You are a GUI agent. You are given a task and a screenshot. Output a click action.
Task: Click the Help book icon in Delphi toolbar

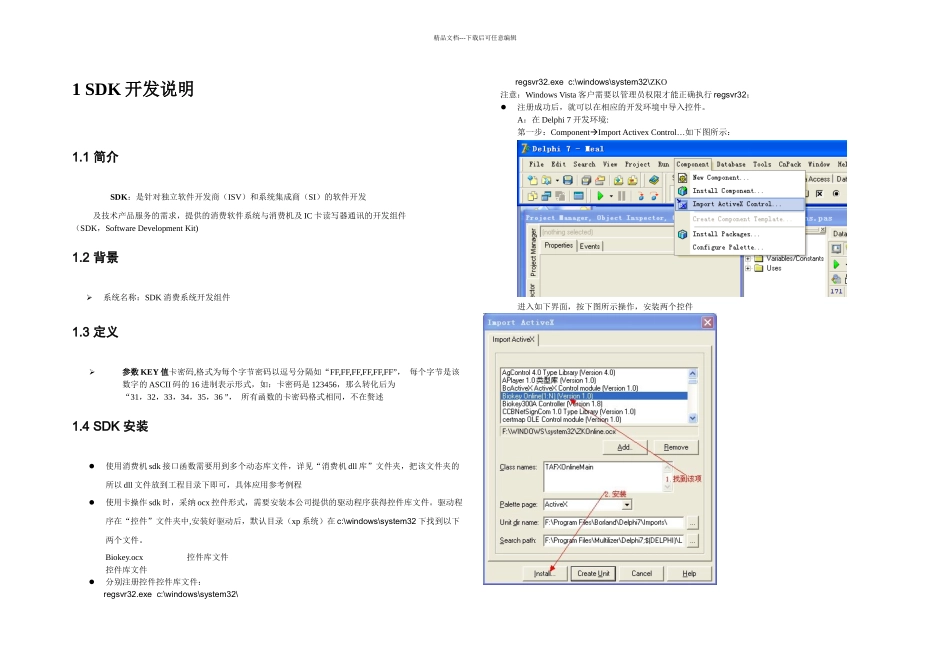pos(653,180)
